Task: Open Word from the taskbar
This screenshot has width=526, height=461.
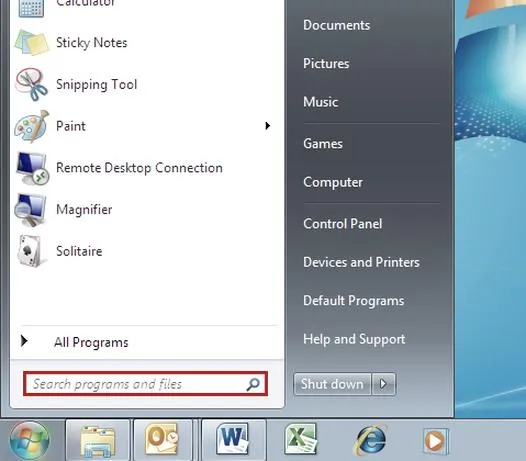Action: pos(233,440)
